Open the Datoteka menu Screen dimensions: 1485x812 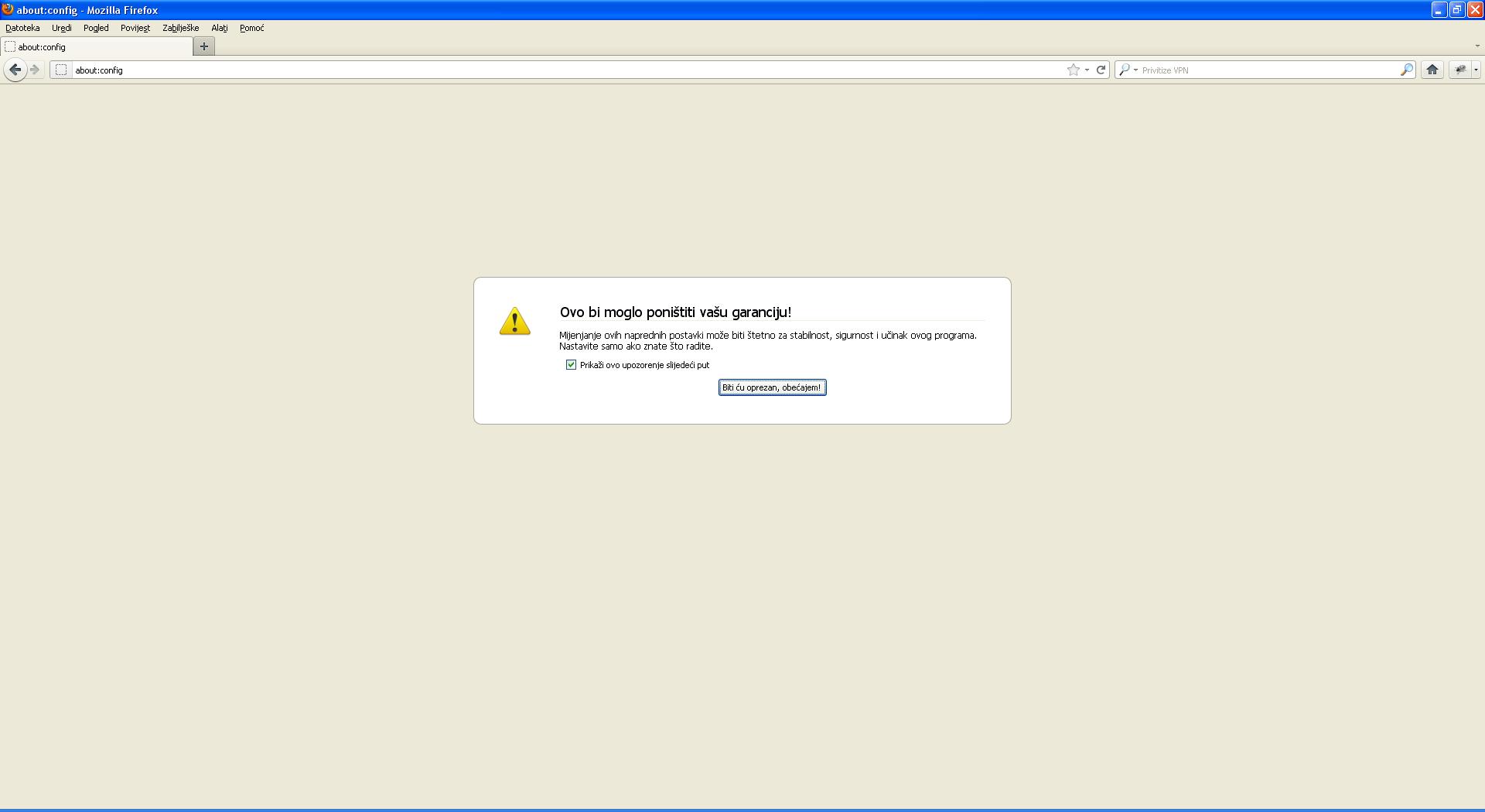pyautogui.click(x=22, y=28)
